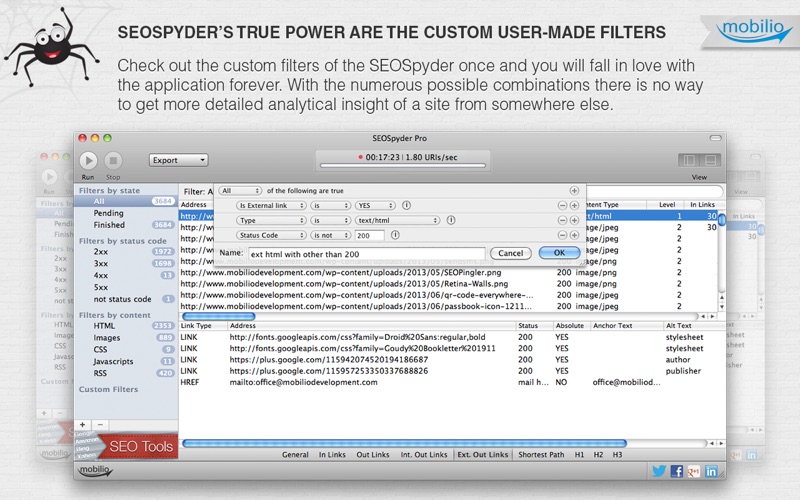
Task: Filter by 2xx status codes
Action: tap(126, 252)
